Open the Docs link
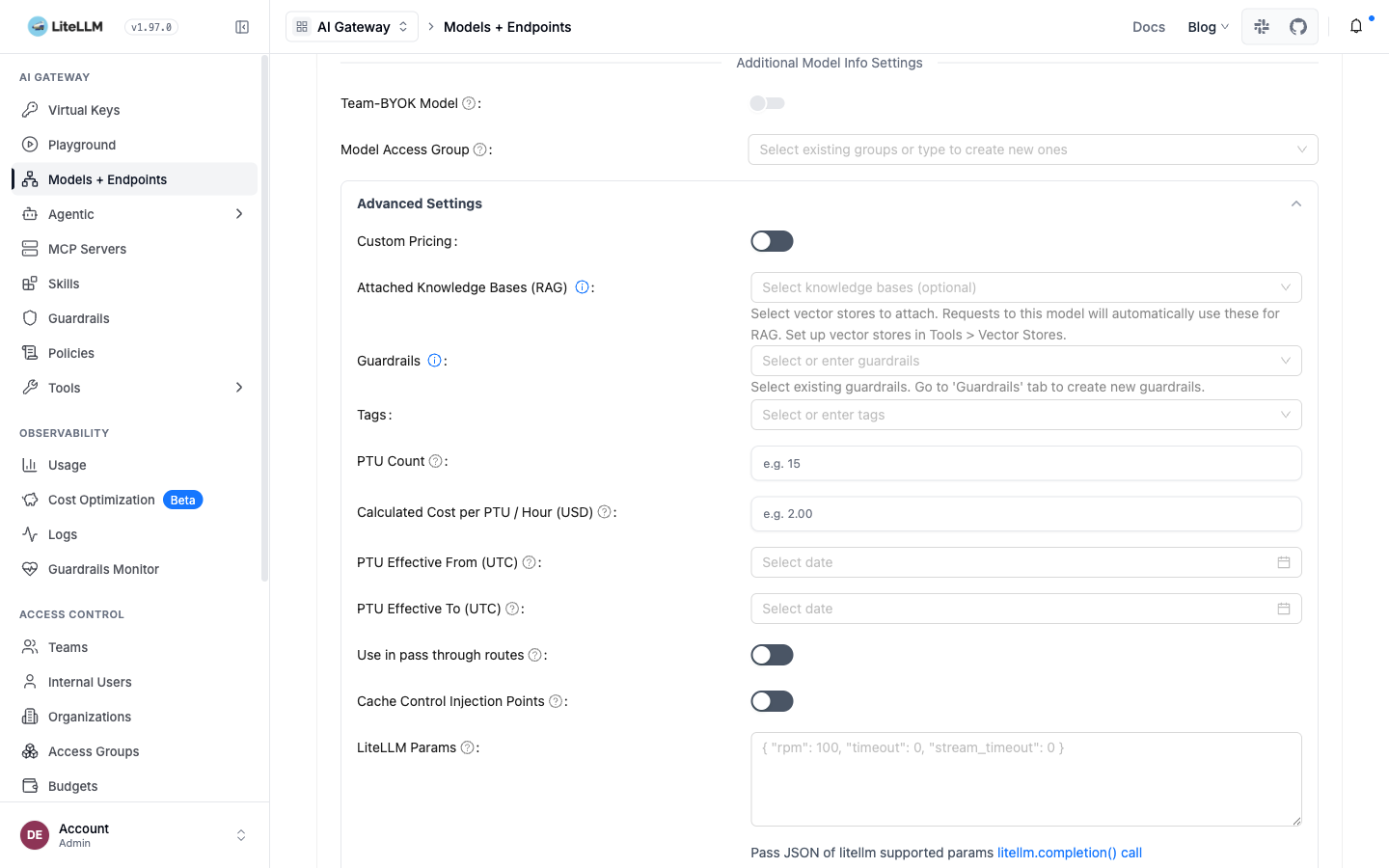Viewport: 1389px width, 868px height. 1149,27
